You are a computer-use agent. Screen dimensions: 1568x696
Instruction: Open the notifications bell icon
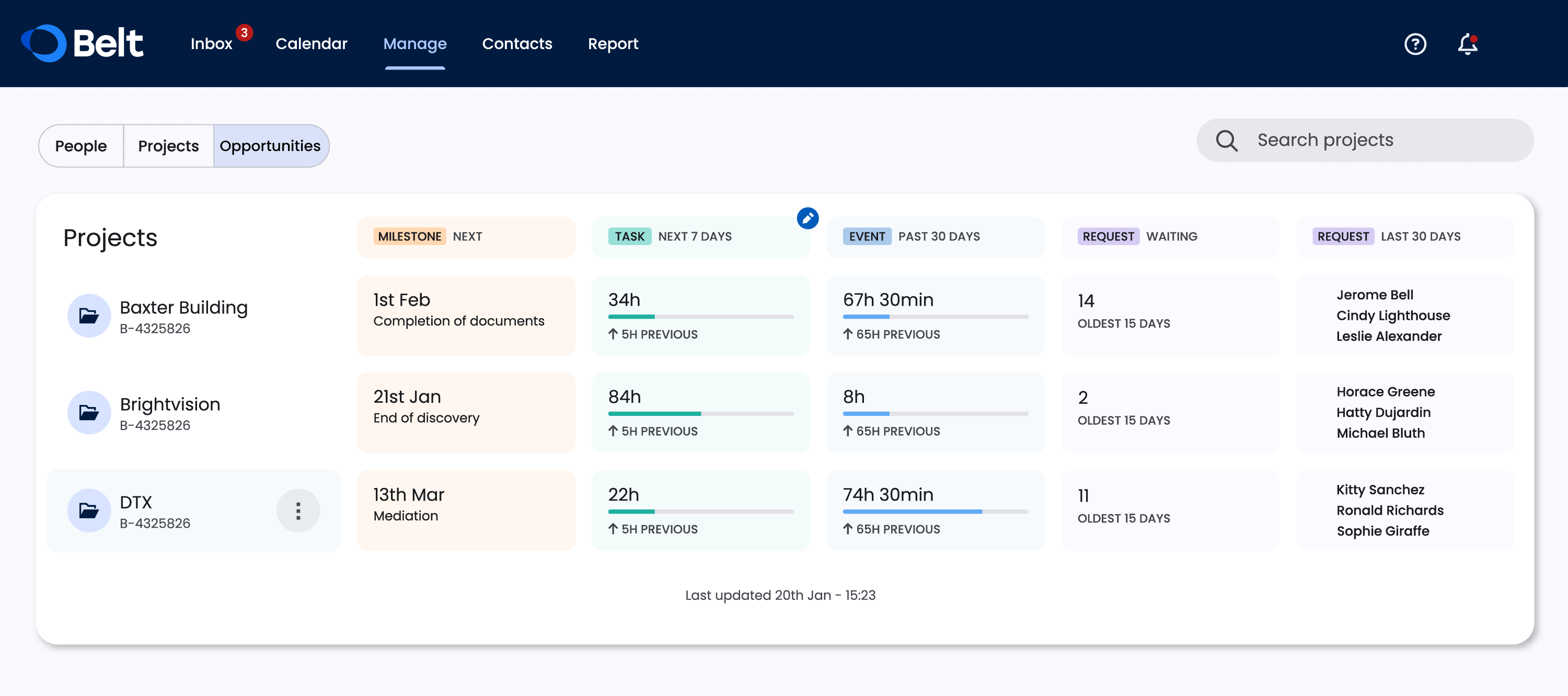1467,44
